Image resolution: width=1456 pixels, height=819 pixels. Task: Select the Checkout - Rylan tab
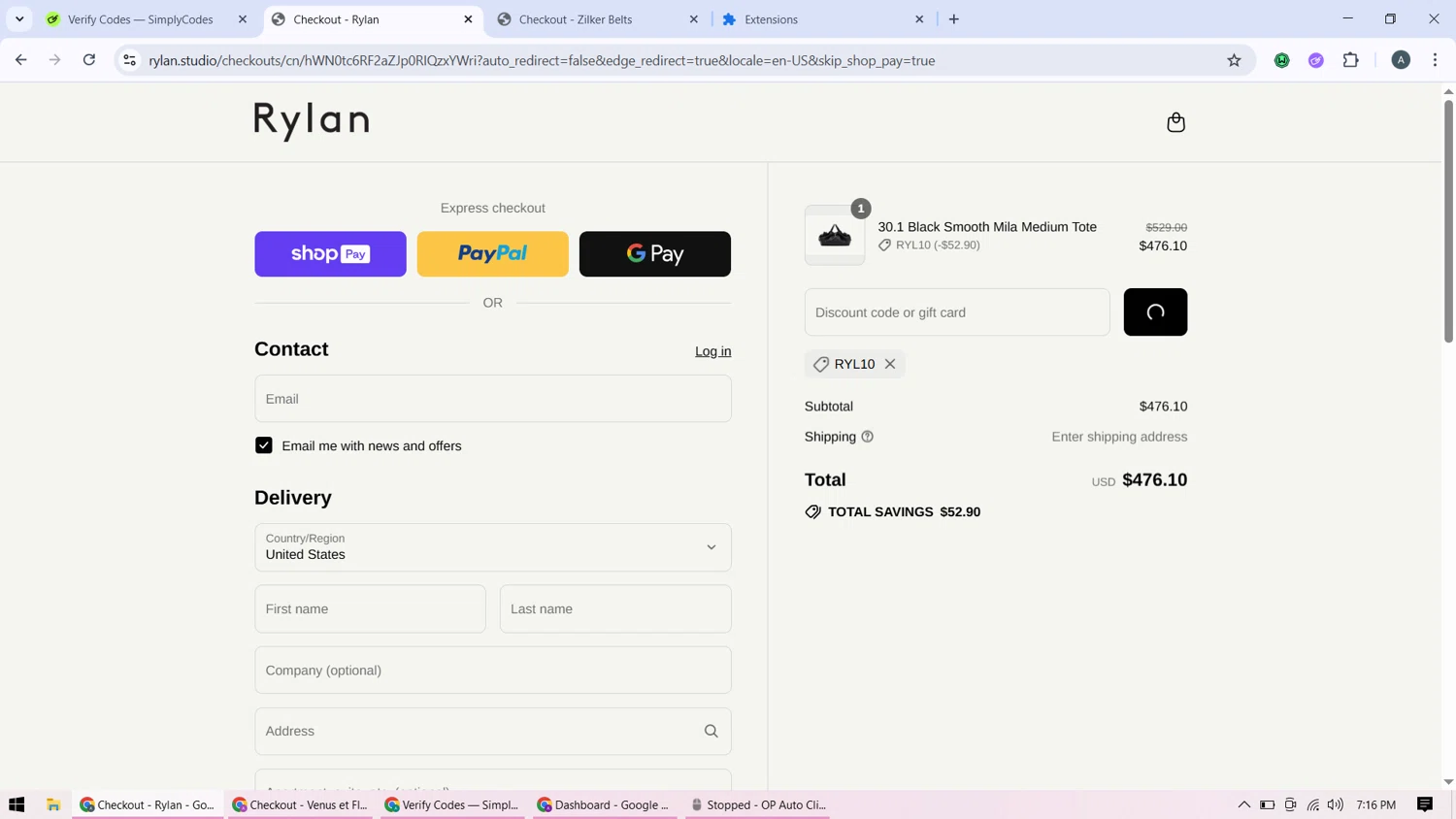tap(336, 19)
